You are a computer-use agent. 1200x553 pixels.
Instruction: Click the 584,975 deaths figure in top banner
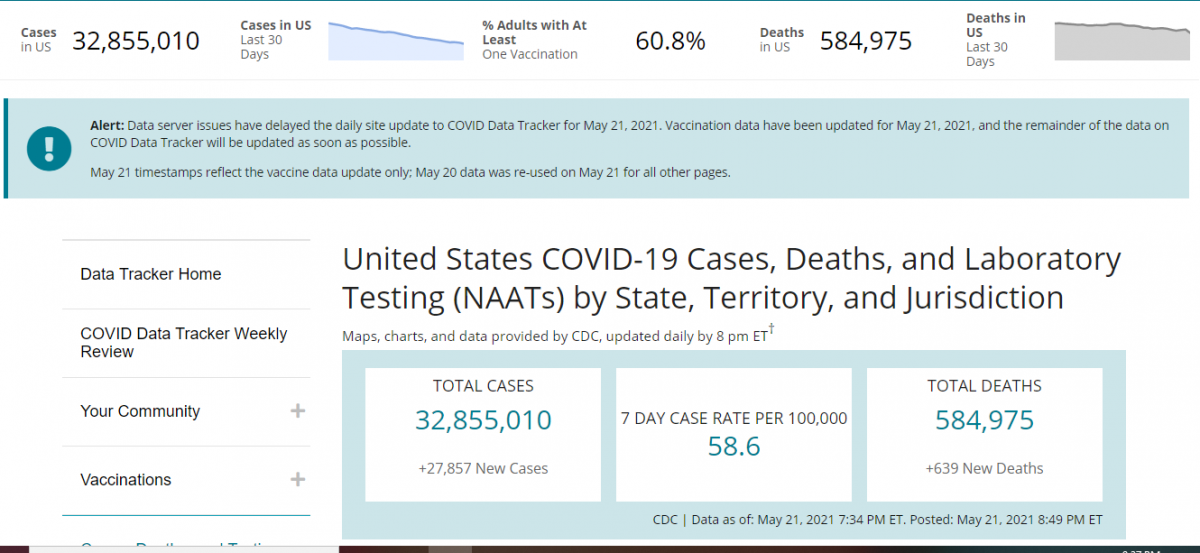866,41
